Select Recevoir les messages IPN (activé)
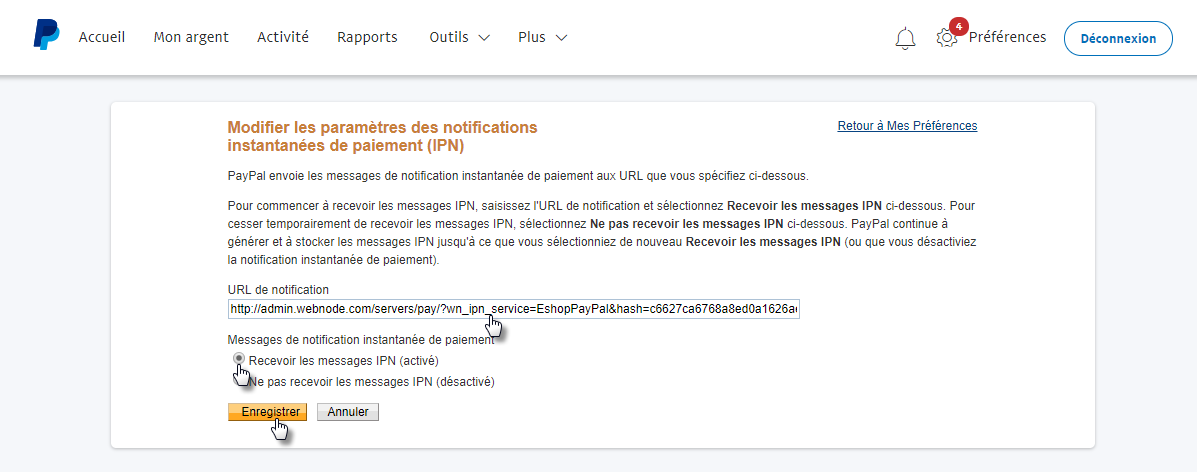Viewport: 1197px width, 472px height. point(239,358)
